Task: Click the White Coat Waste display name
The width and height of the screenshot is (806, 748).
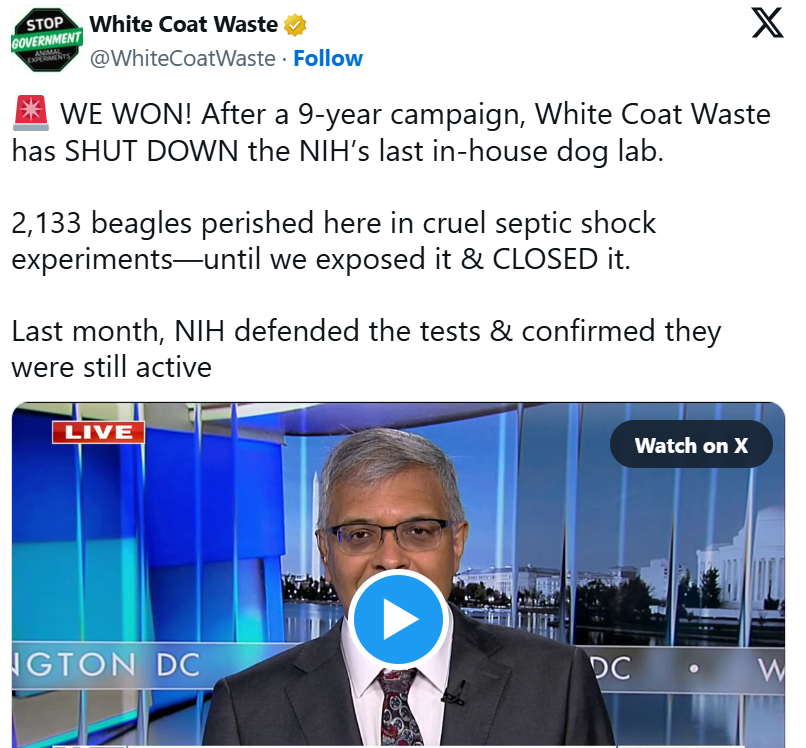Action: (x=184, y=25)
